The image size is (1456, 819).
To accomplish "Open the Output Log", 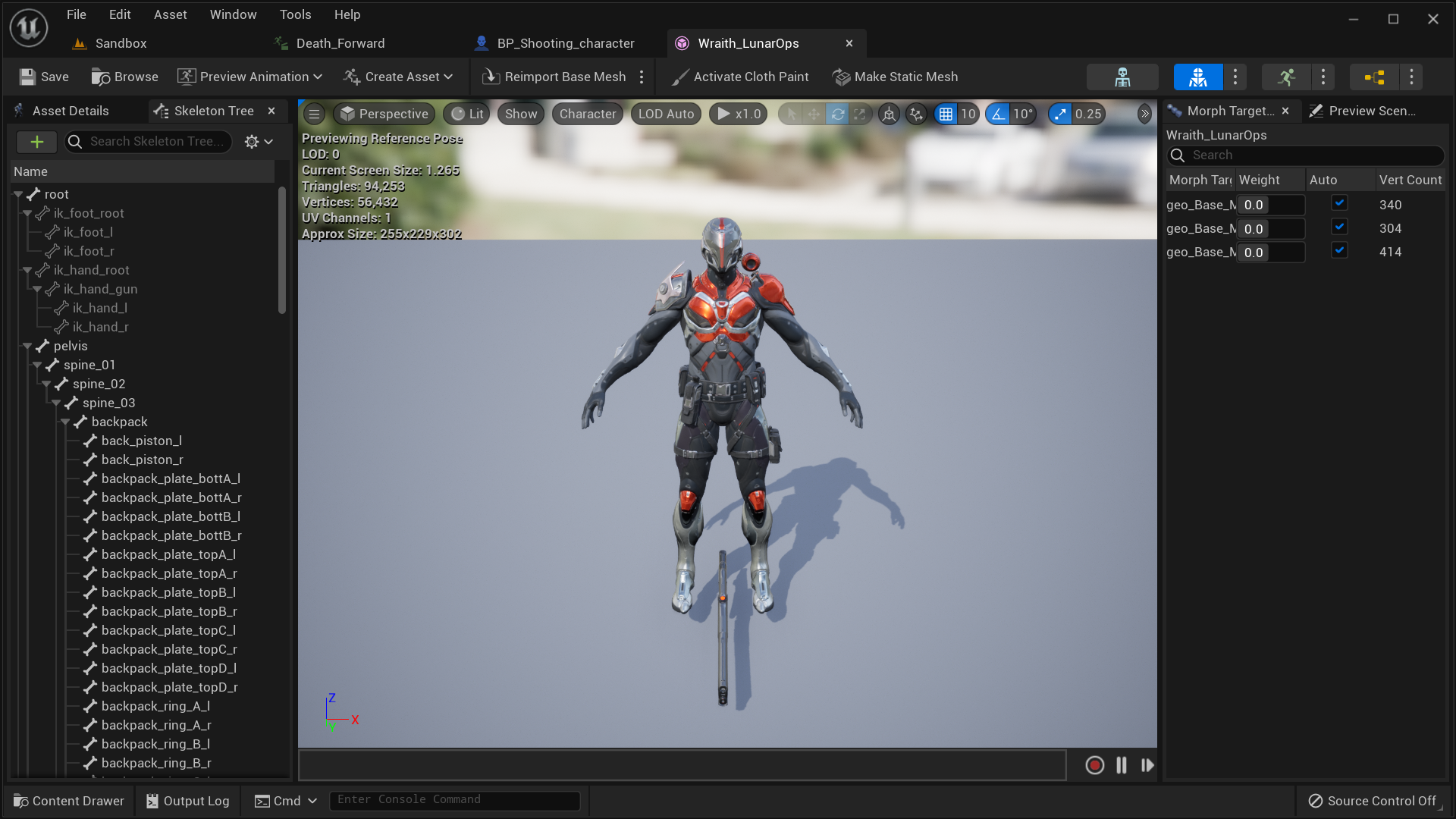I will [187, 801].
